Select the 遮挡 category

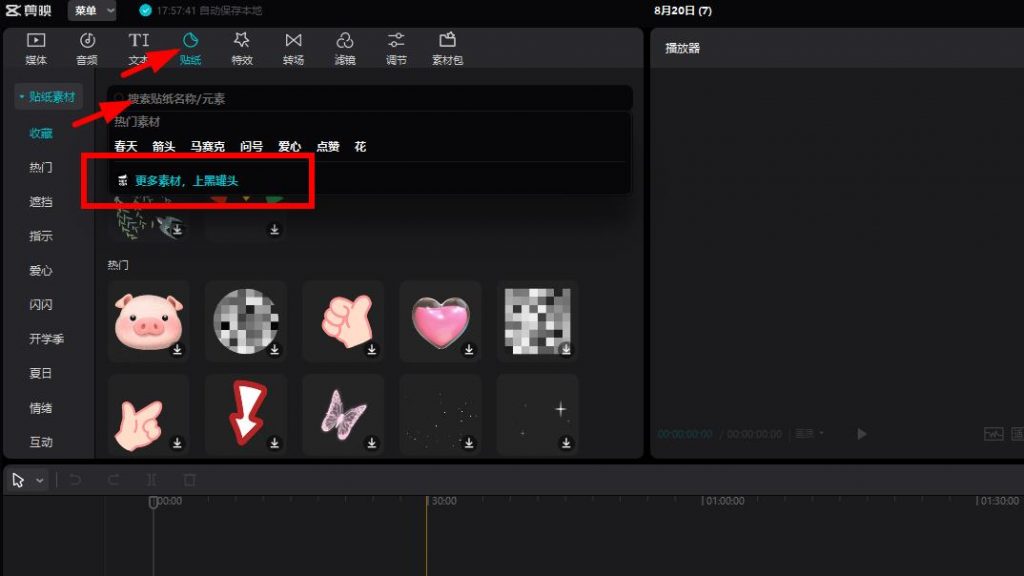click(40, 202)
